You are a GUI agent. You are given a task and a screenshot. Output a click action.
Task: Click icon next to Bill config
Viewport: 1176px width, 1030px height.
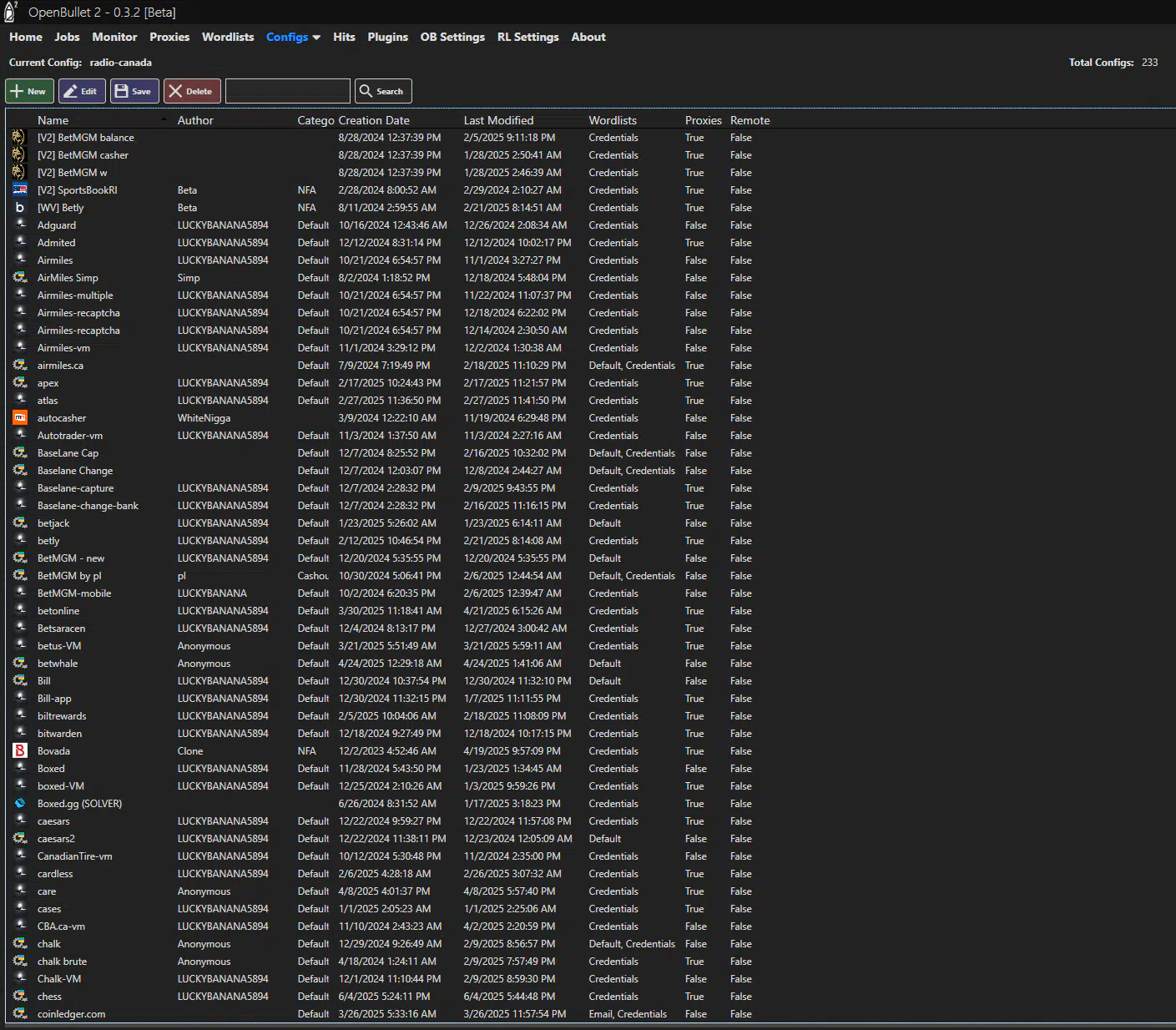[20, 681]
